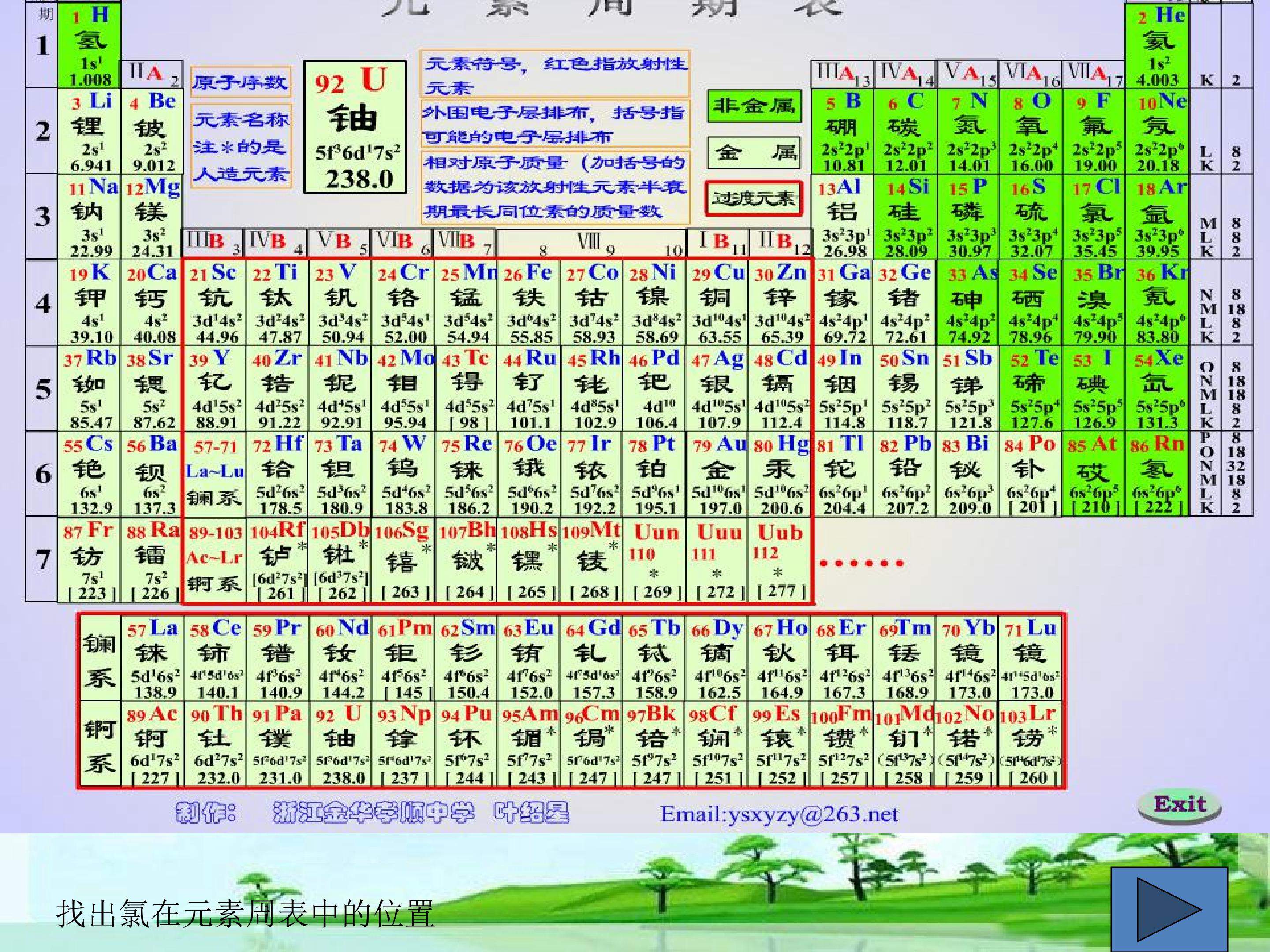The width and height of the screenshot is (1270, 952).
Task: Select the zinc cell 30 Zn 锌
Action: (x=780, y=302)
